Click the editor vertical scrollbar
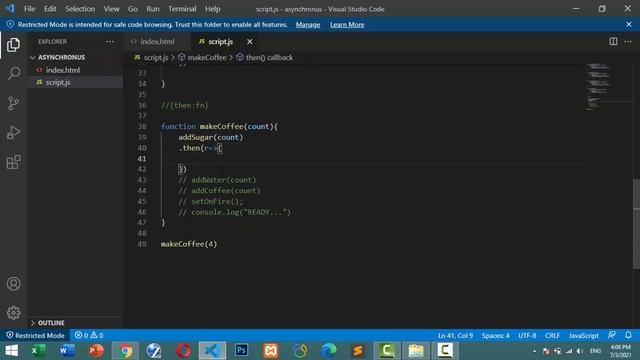Image resolution: width=640 pixels, height=360 pixels. (636, 224)
